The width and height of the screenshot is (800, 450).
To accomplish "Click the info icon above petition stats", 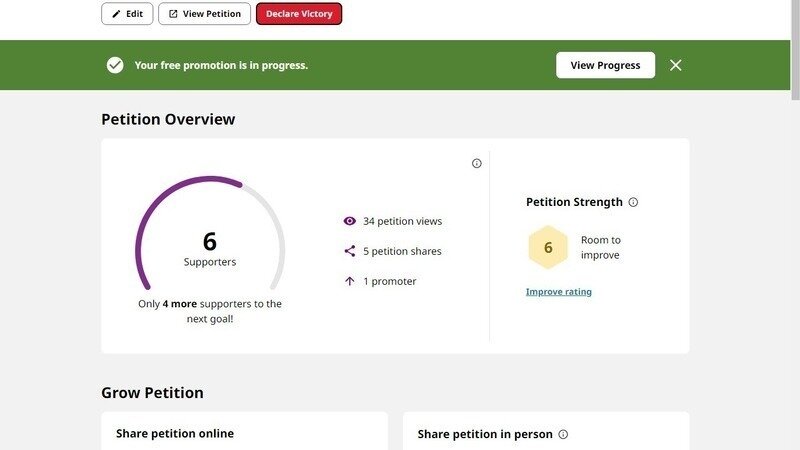I will (x=477, y=163).
